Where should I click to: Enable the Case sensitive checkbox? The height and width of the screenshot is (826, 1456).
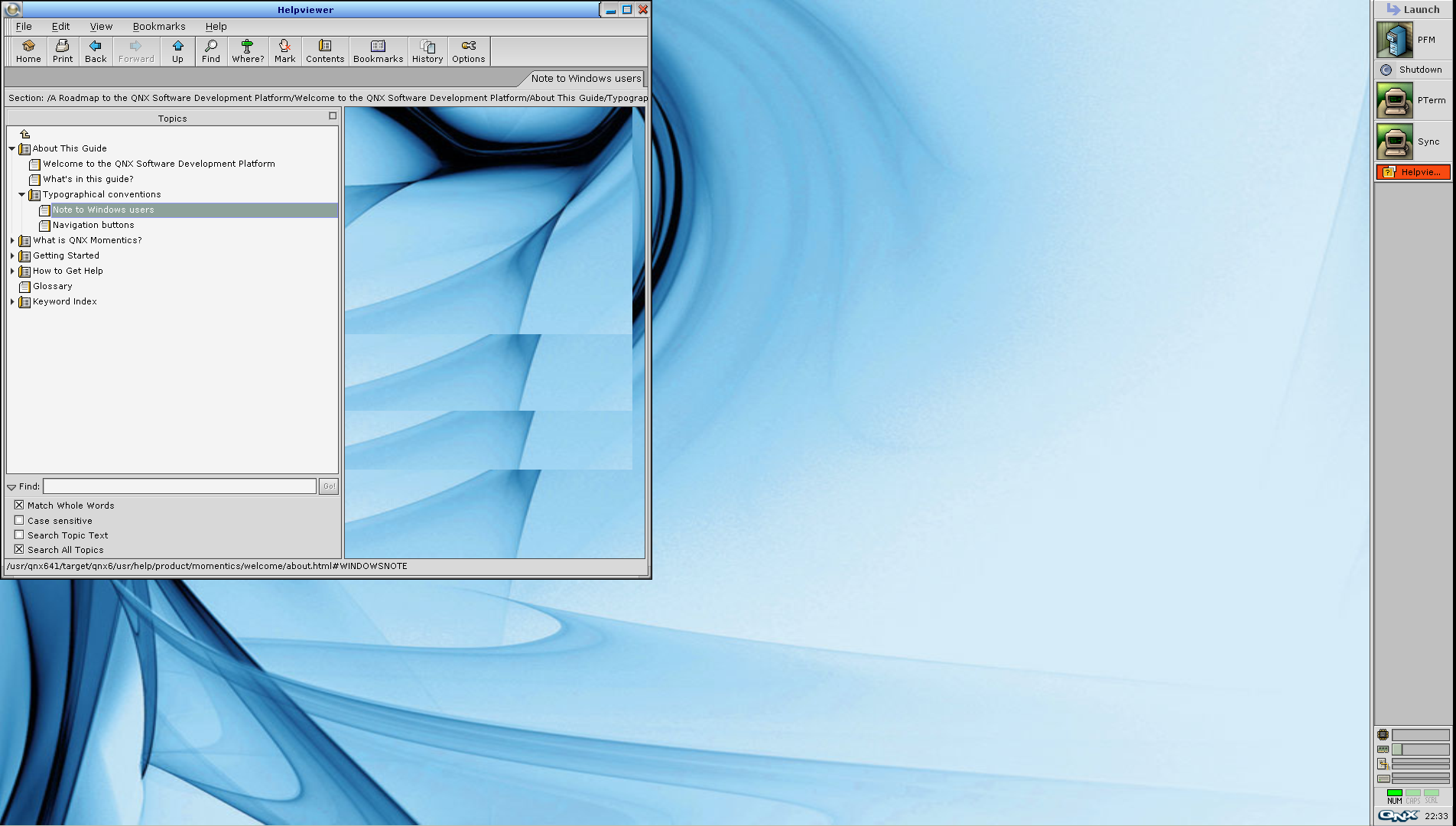[19, 520]
